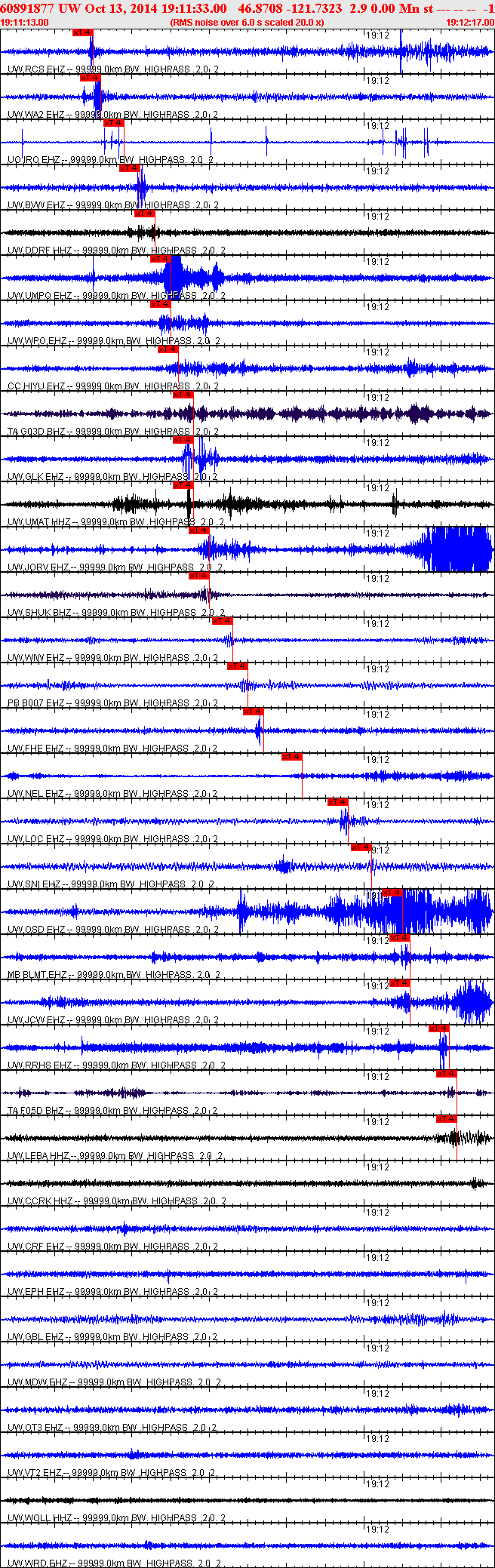Select the UW.SHUK BHZ station label
The image size is (495, 1568).
coord(39,613)
